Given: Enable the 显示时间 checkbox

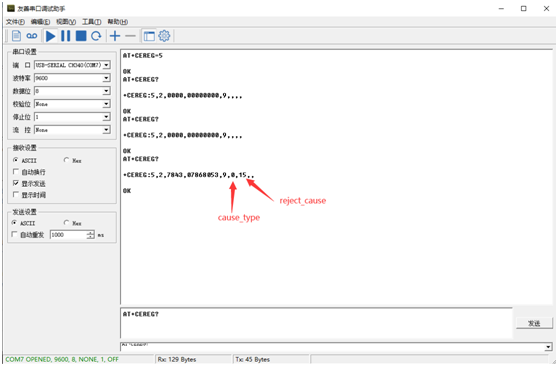Looking at the screenshot, I should (x=16, y=195).
